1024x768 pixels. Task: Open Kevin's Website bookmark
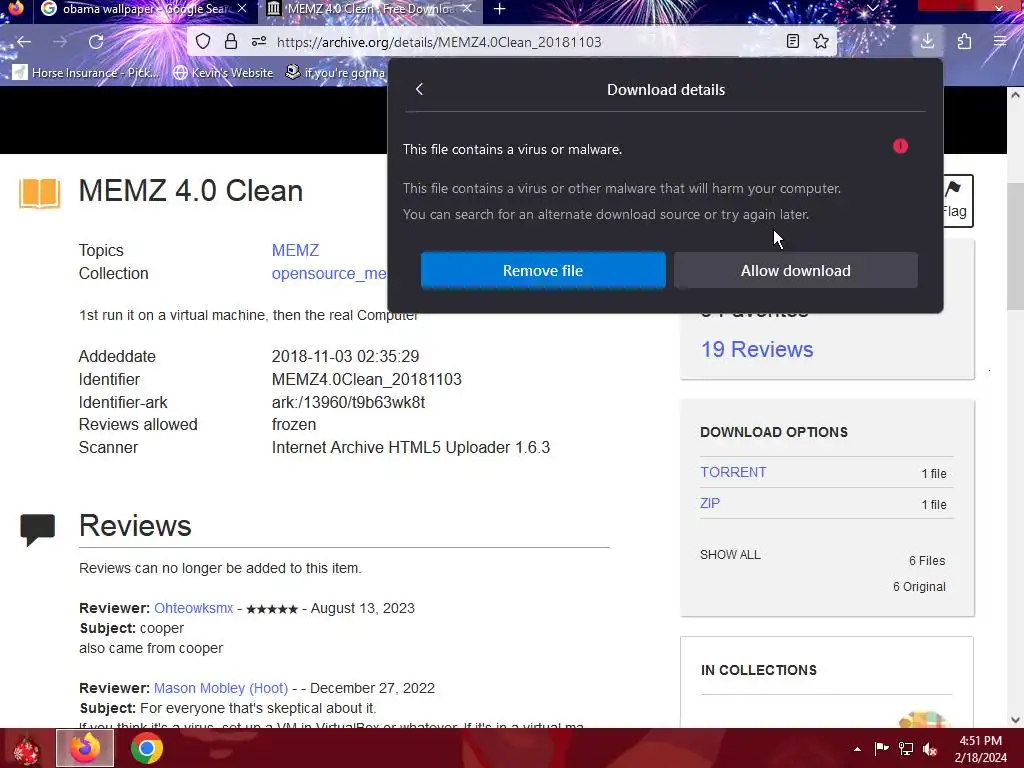coord(223,72)
